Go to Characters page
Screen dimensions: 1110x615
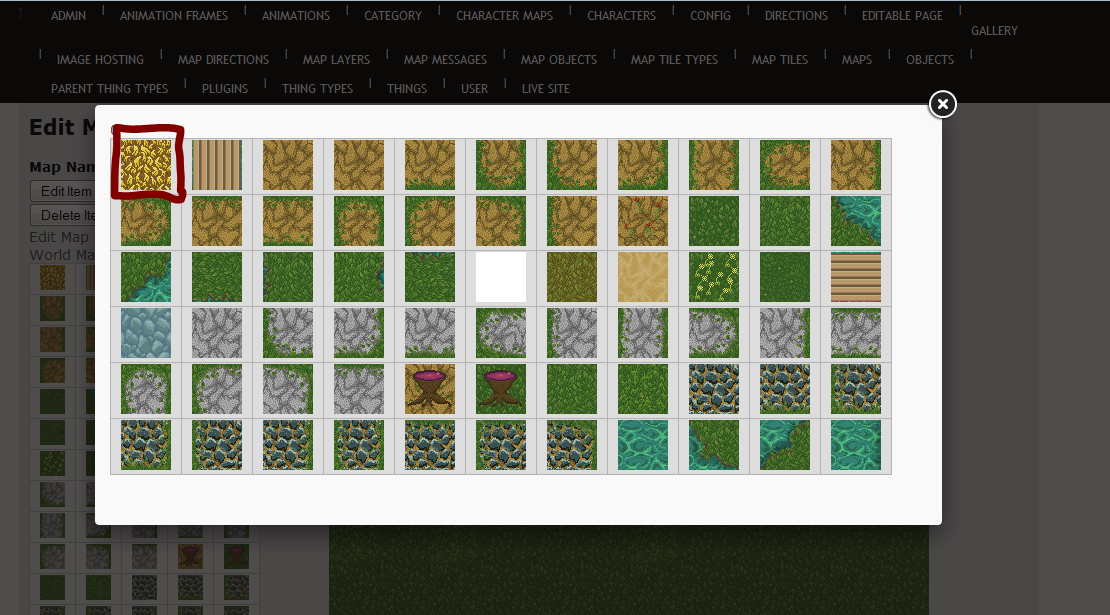[622, 16]
